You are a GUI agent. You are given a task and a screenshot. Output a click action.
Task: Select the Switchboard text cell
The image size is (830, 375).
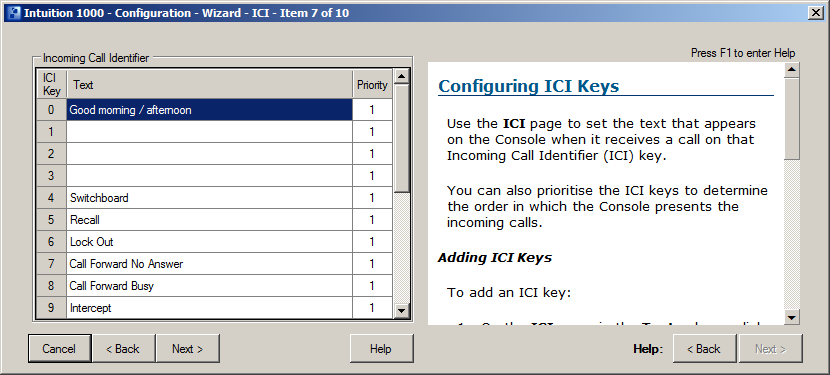[x=210, y=198]
